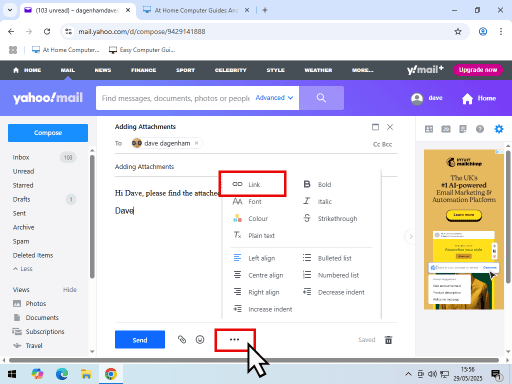This screenshot has height=384, width=512.
Task: Bookmark this page with the star icon
Action: point(458,31)
